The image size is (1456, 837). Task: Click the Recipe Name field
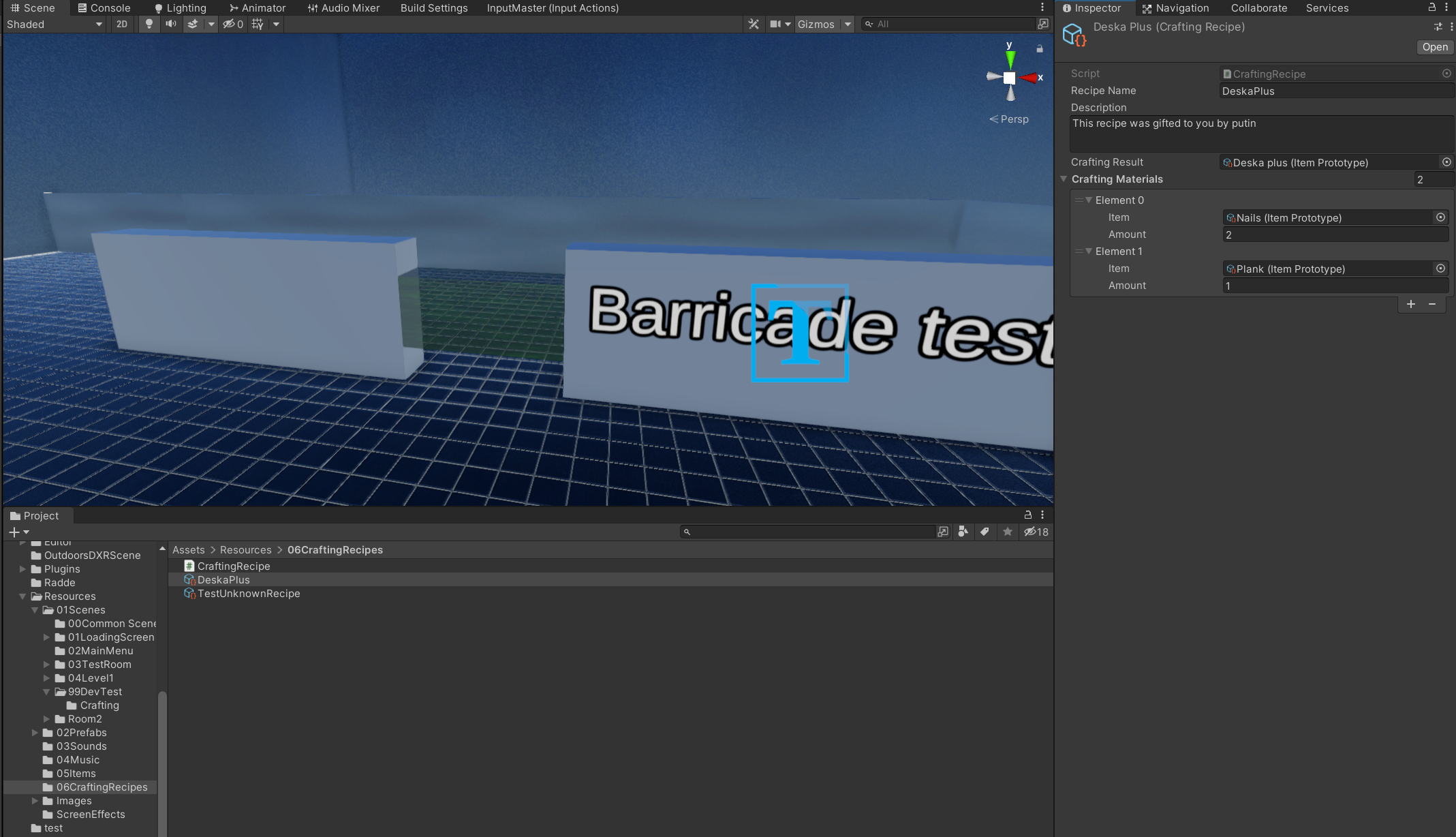(1336, 91)
